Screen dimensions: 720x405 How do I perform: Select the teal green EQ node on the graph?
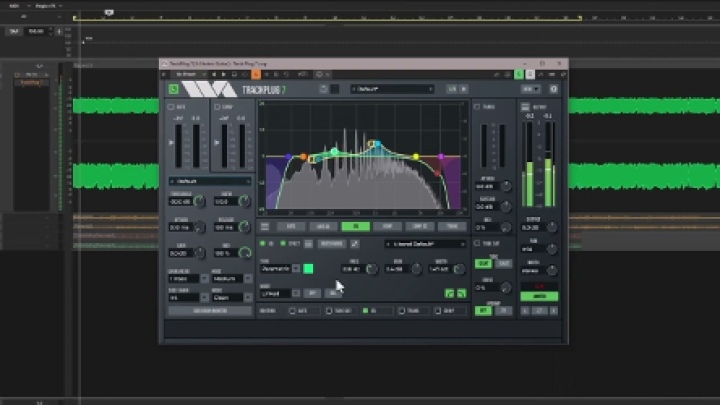coord(334,151)
